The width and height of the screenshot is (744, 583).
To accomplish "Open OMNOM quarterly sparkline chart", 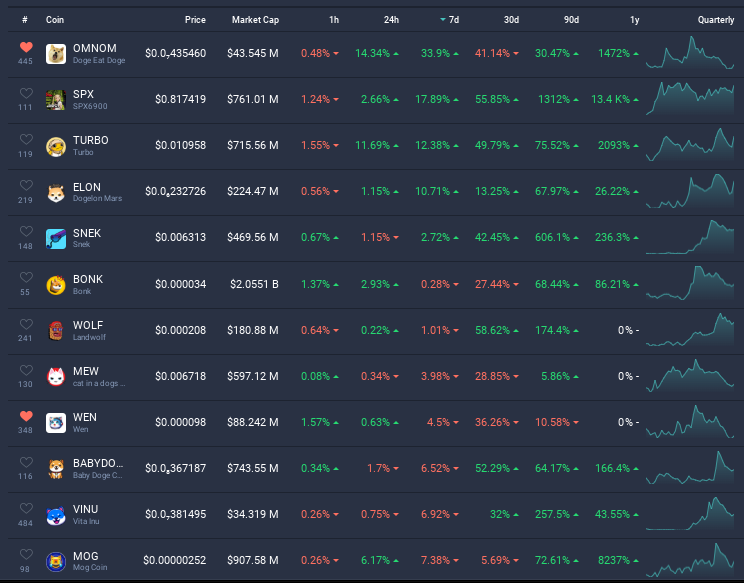I will [x=690, y=53].
